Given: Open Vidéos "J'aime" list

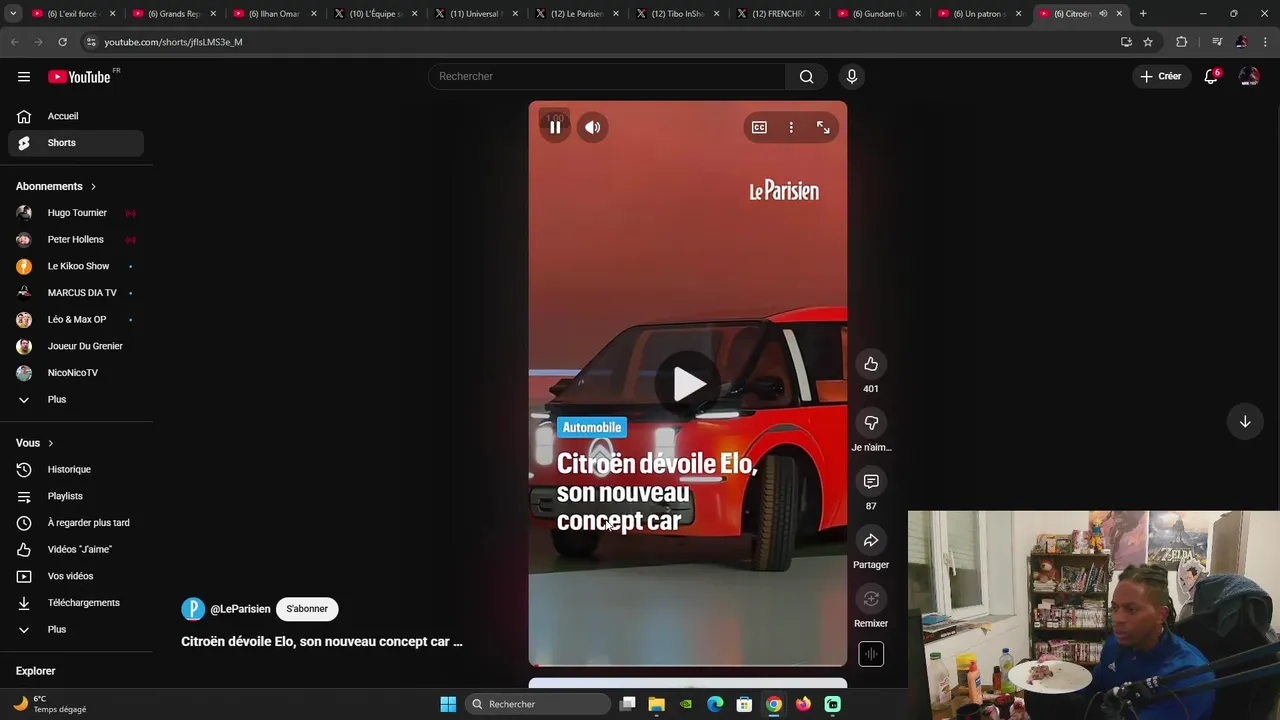Looking at the screenshot, I should click(76, 550).
